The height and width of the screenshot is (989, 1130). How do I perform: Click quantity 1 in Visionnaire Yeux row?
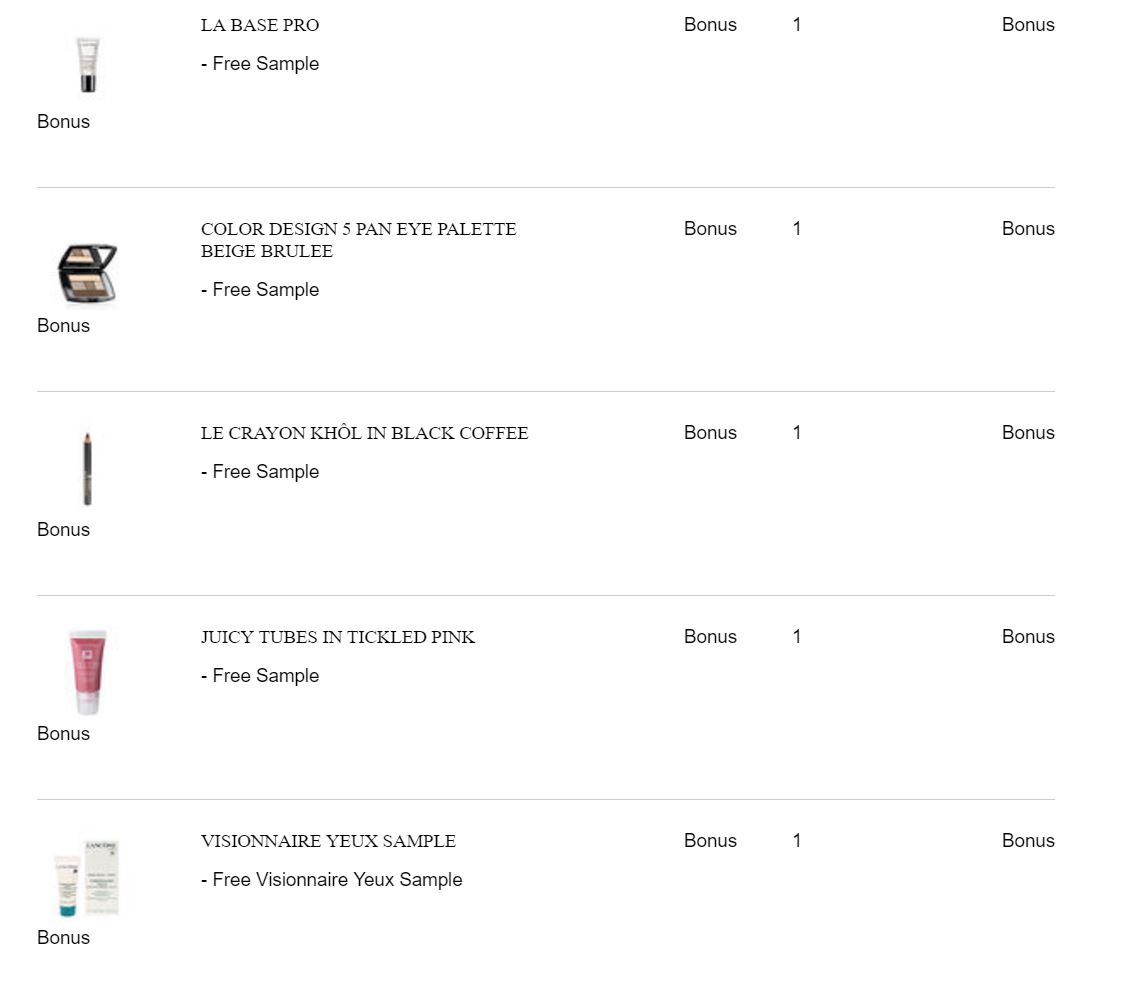coord(796,841)
